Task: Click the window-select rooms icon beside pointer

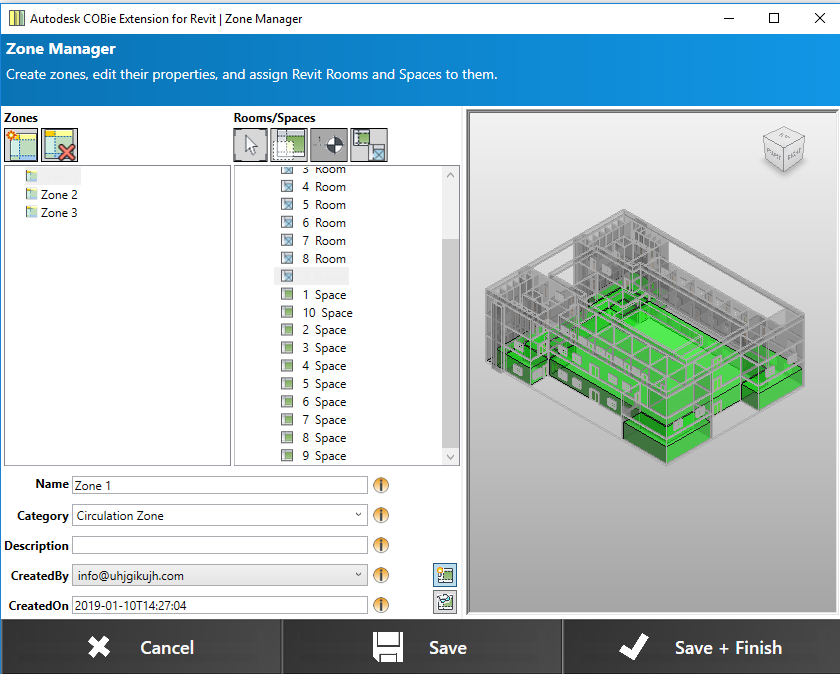Action: pyautogui.click(x=289, y=145)
